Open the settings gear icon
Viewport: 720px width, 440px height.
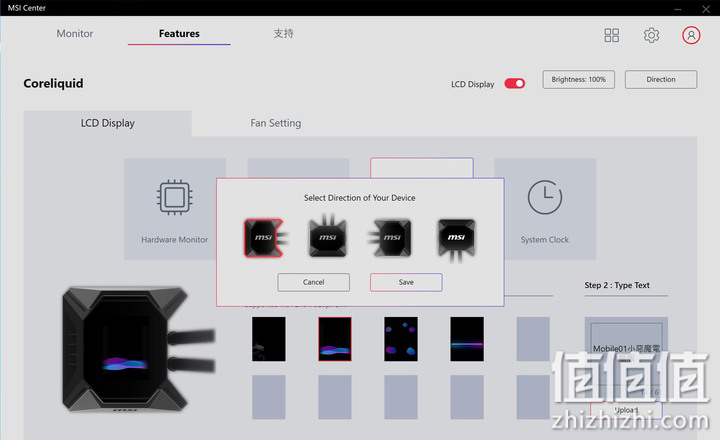[651, 35]
